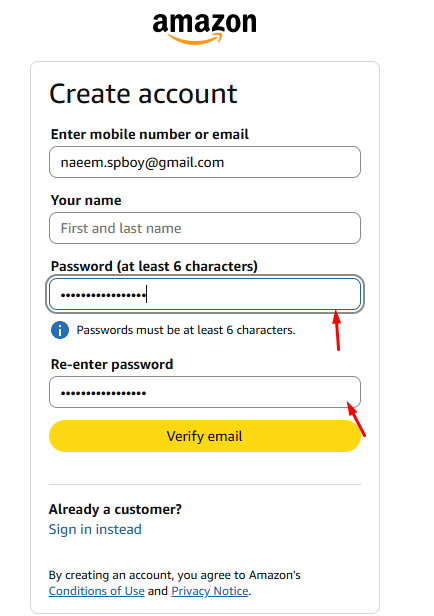This screenshot has height=616, width=434.
Task: Open the Conditions of Use link
Action: (x=97, y=591)
